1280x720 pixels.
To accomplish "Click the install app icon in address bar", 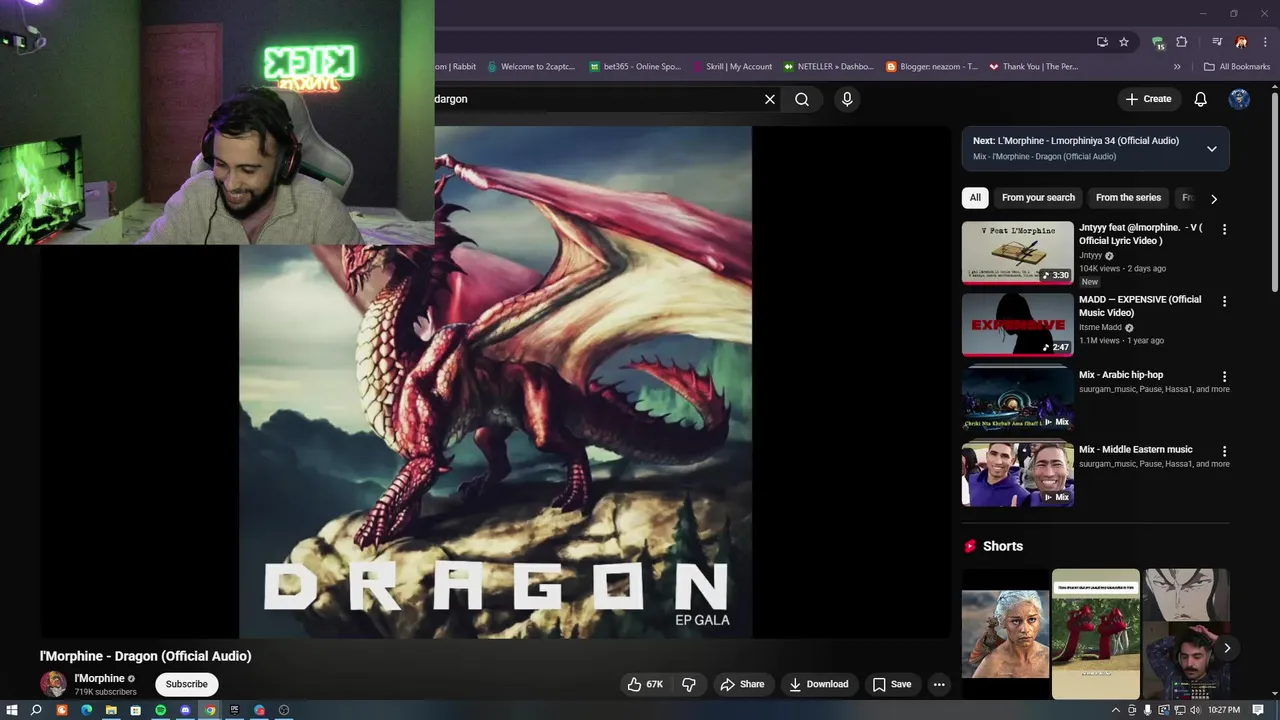I will pyautogui.click(x=1102, y=42).
